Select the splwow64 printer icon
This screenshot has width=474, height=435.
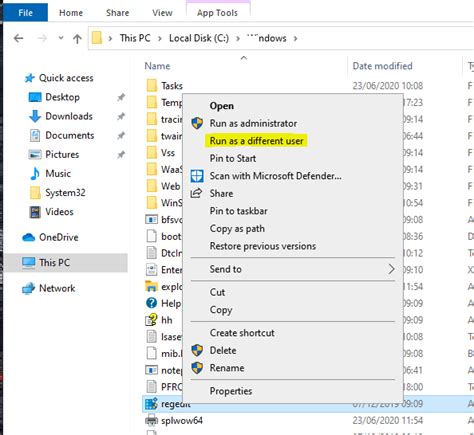tap(151, 420)
